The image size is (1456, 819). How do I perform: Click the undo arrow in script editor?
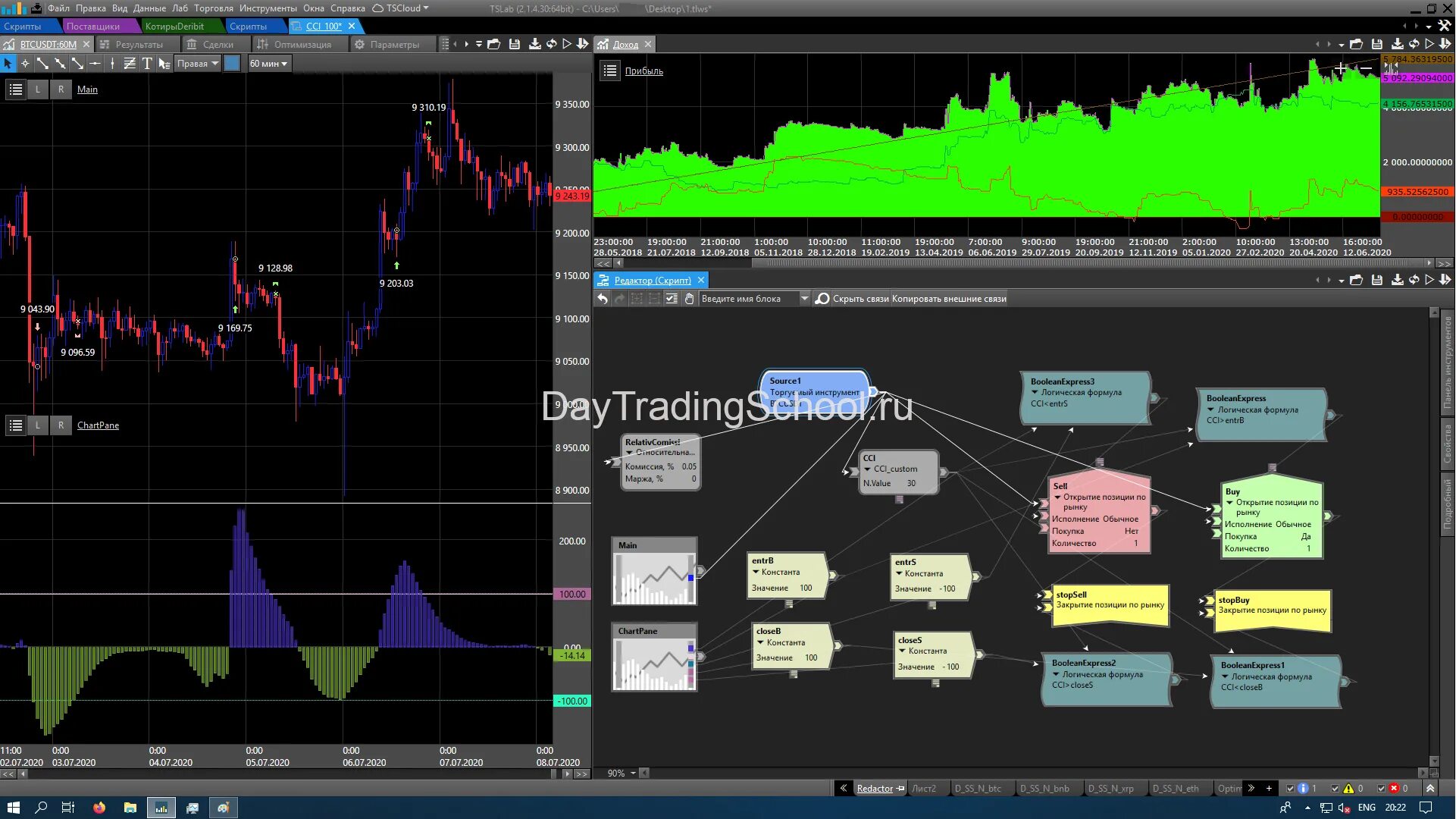603,299
